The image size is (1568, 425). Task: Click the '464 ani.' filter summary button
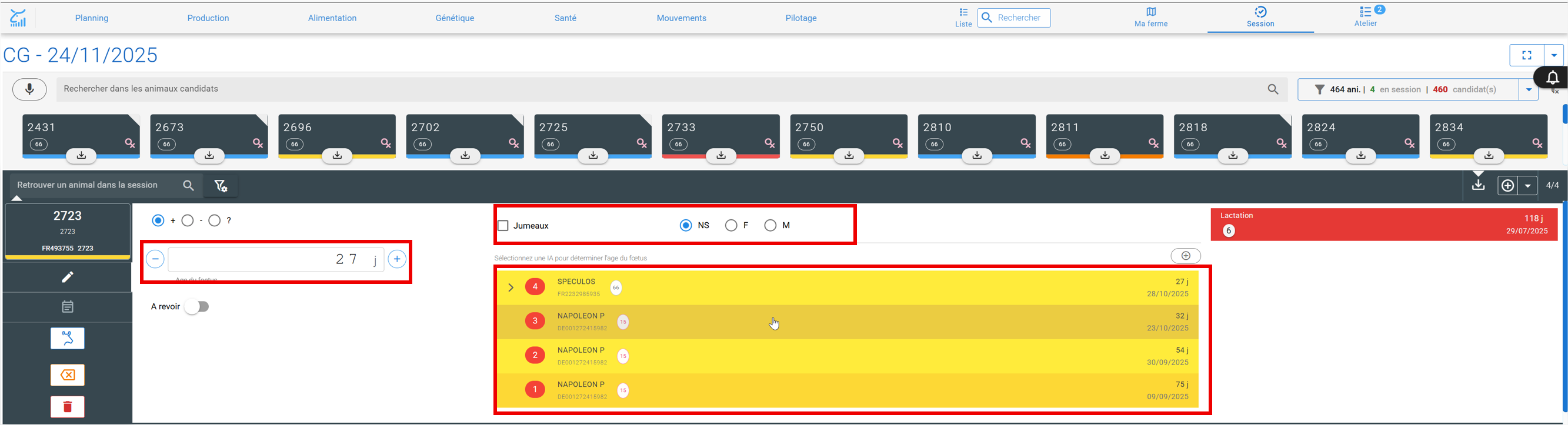coord(1408,90)
